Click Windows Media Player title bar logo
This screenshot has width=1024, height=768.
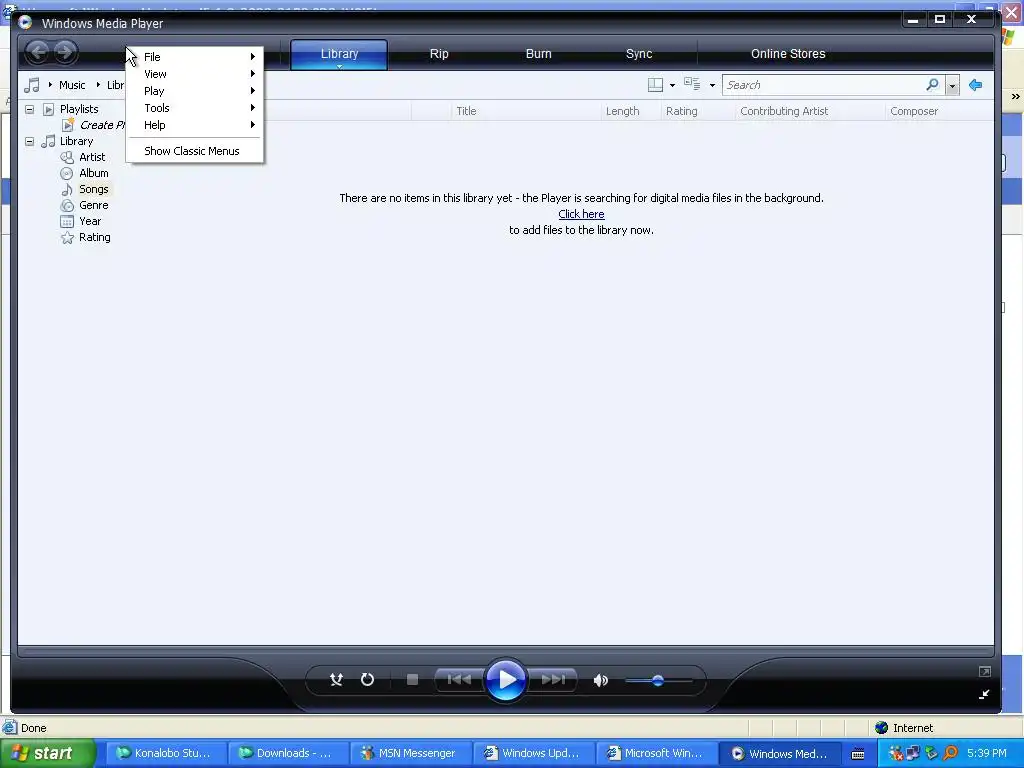point(25,23)
